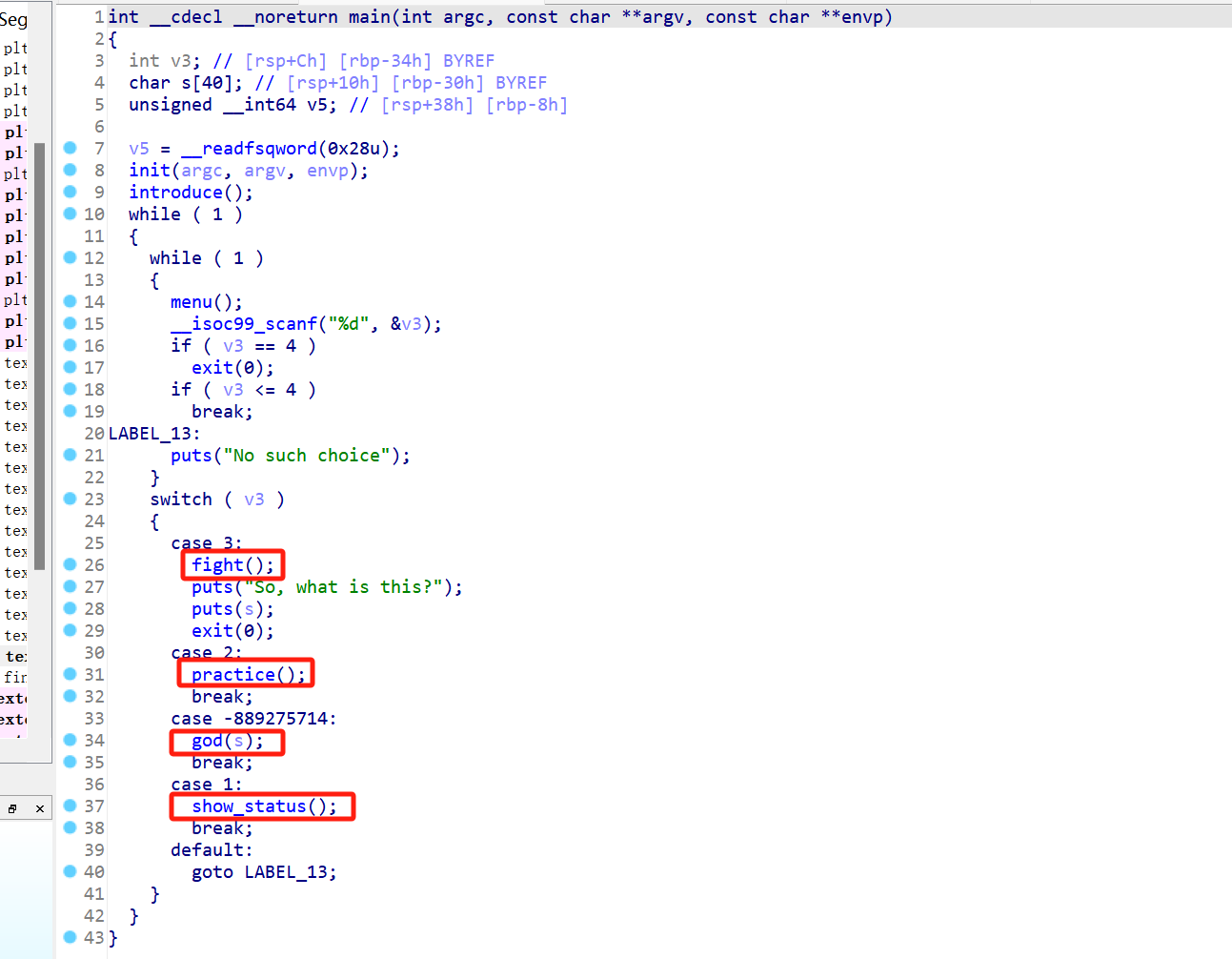This screenshot has height=959, width=1232.
Task: Jump to the practice() function
Action: coord(232,675)
